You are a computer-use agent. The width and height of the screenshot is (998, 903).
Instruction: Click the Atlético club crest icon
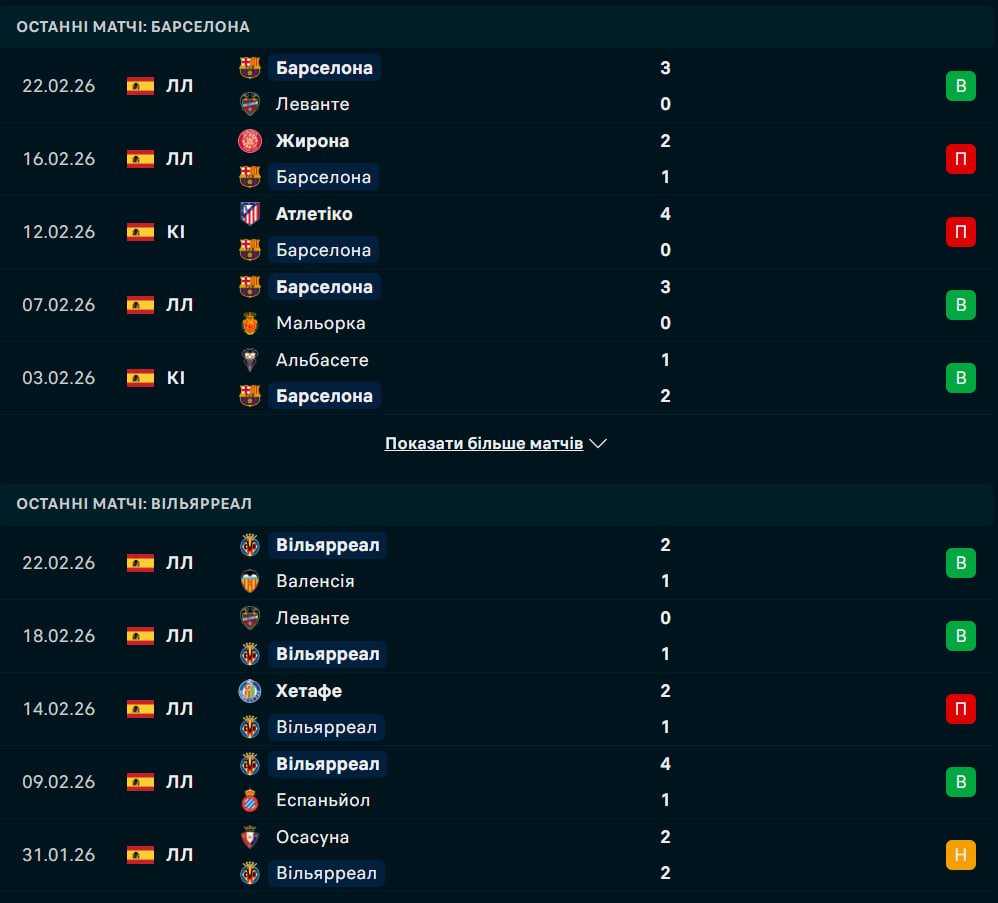coord(249,214)
